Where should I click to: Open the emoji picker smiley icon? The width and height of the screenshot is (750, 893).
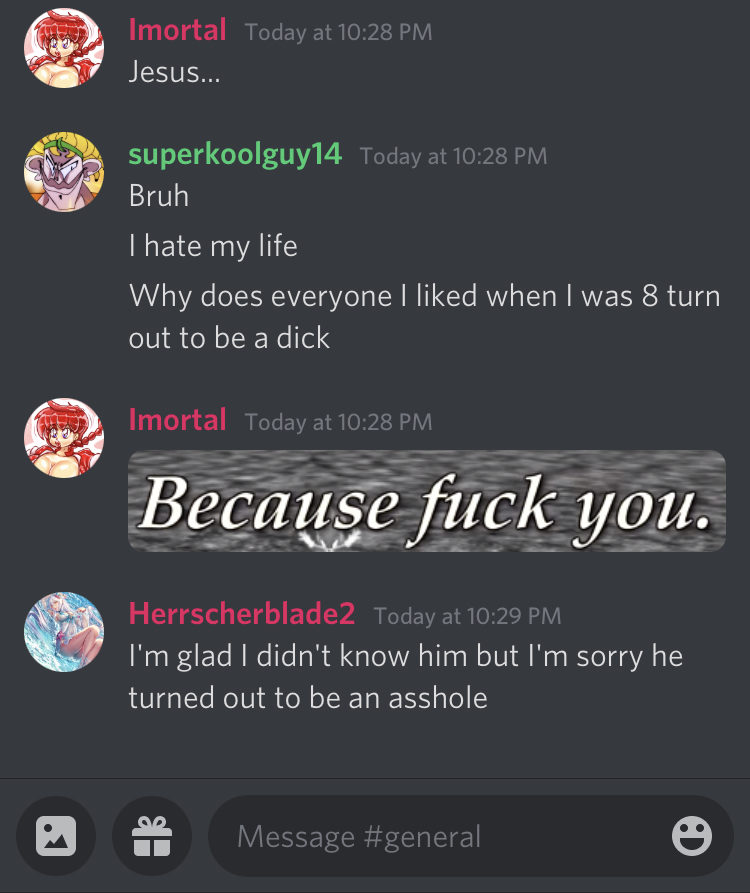click(692, 836)
